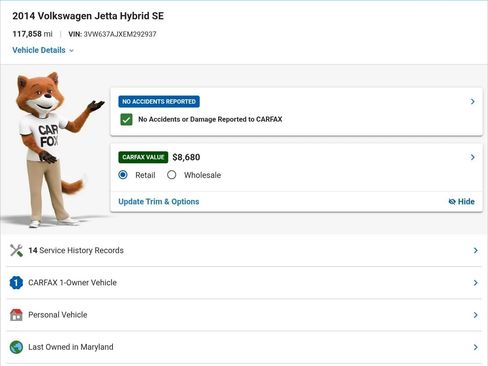The image size is (488, 366).
Task: Expand the Last Owned in Maryland row
Action: pyautogui.click(x=244, y=347)
